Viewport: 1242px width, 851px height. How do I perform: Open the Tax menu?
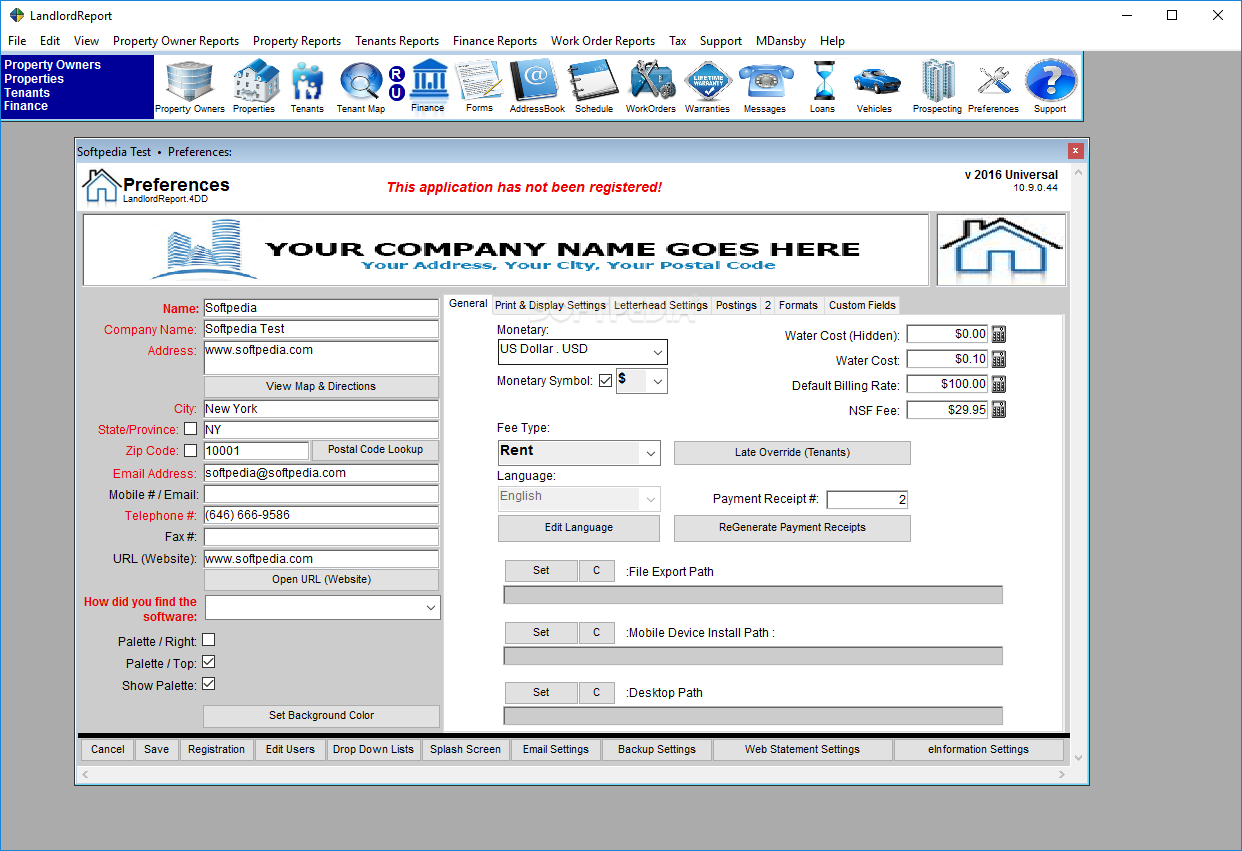pyautogui.click(x=678, y=41)
